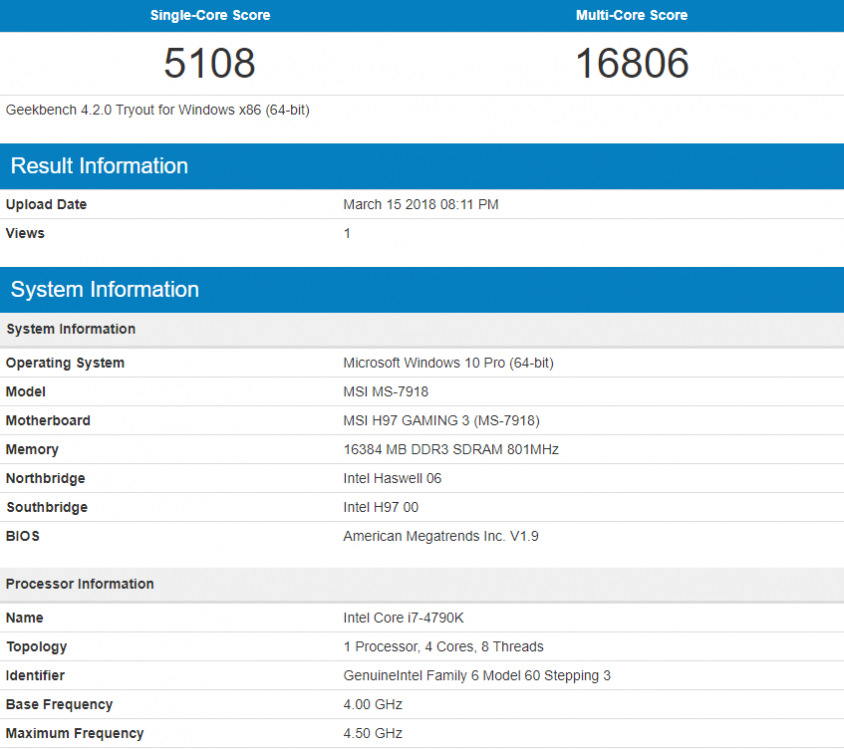Screen dimensions: 844x750
Task: Select American Megatrends Inc. V1.9 value
Action: [x=441, y=536]
